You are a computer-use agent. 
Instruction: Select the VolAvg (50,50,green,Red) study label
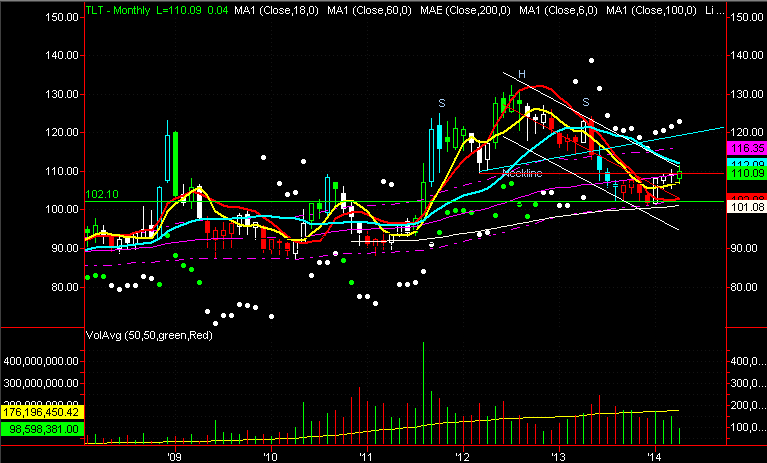(149, 335)
